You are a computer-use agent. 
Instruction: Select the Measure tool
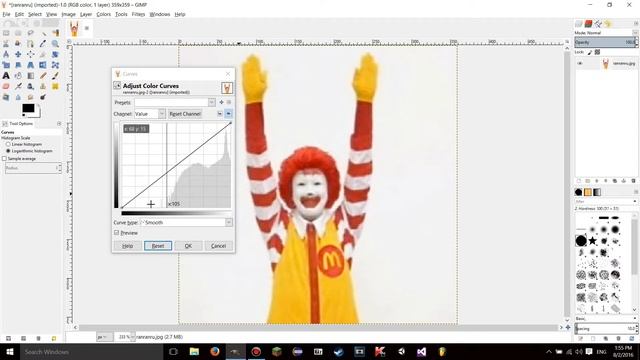(6, 54)
